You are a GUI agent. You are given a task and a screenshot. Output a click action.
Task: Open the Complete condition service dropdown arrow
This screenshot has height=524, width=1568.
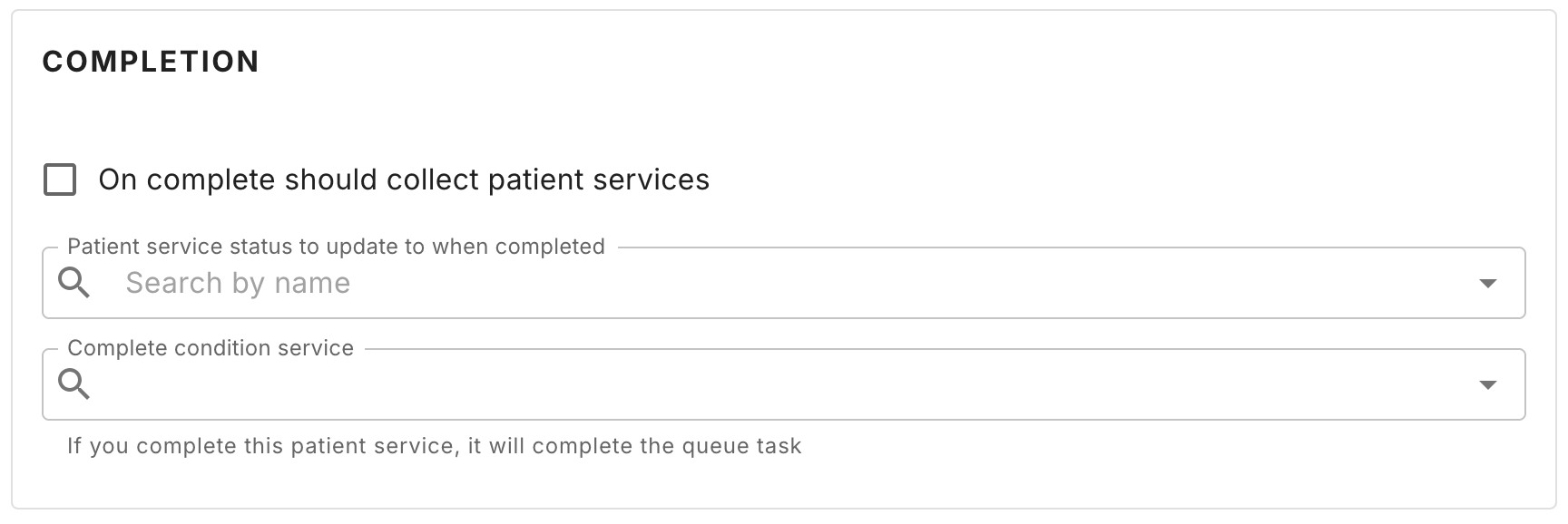click(1487, 385)
